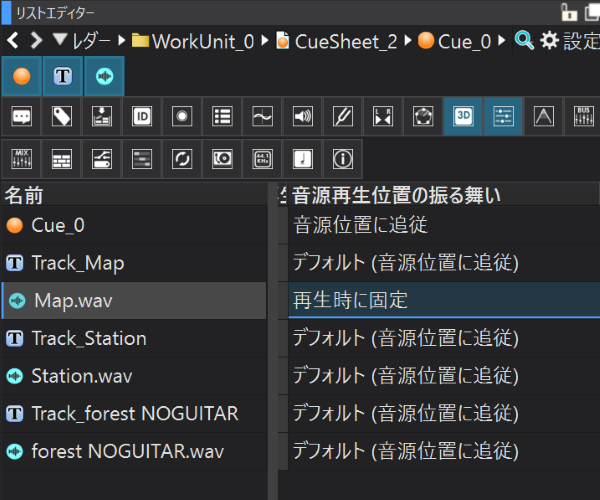Toggle the Track type filter button
Screen dimensions: 600x500
(63, 76)
